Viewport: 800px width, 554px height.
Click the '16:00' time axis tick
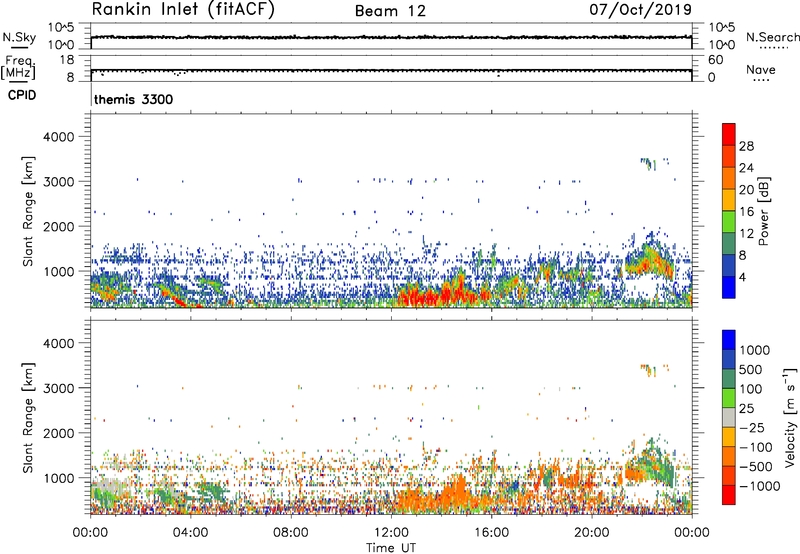(491, 533)
